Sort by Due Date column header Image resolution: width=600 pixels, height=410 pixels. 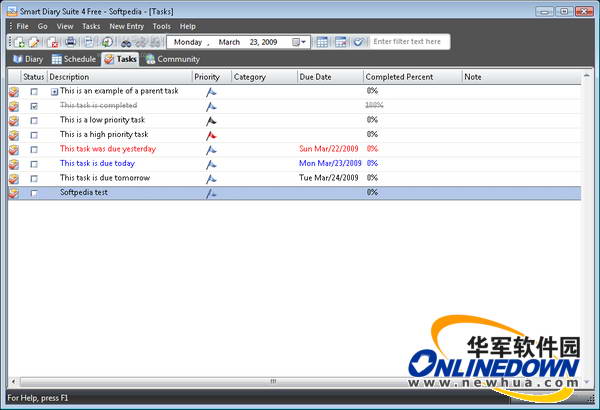[x=330, y=77]
